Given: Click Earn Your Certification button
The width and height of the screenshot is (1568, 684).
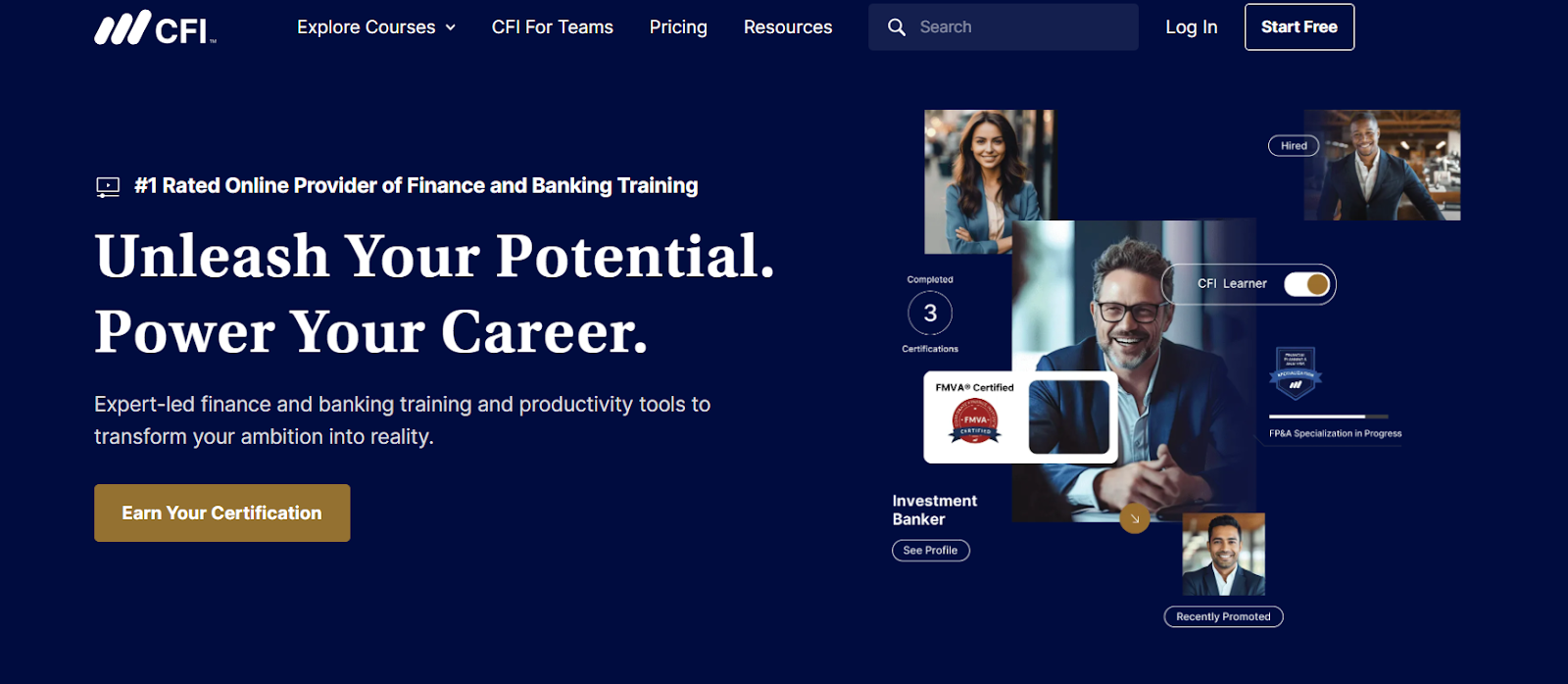Looking at the screenshot, I should click(222, 513).
